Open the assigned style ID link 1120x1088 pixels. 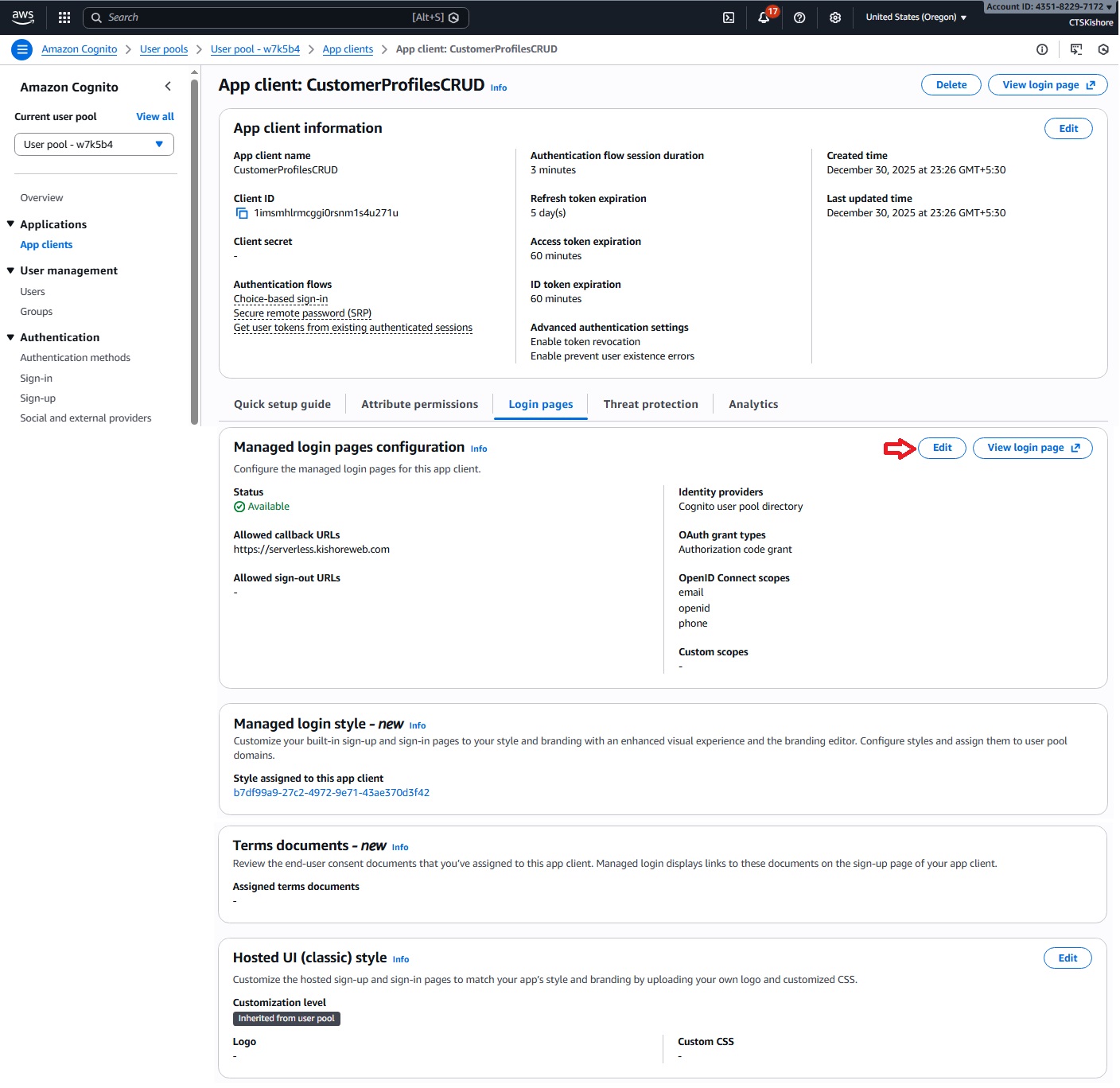[x=331, y=793]
